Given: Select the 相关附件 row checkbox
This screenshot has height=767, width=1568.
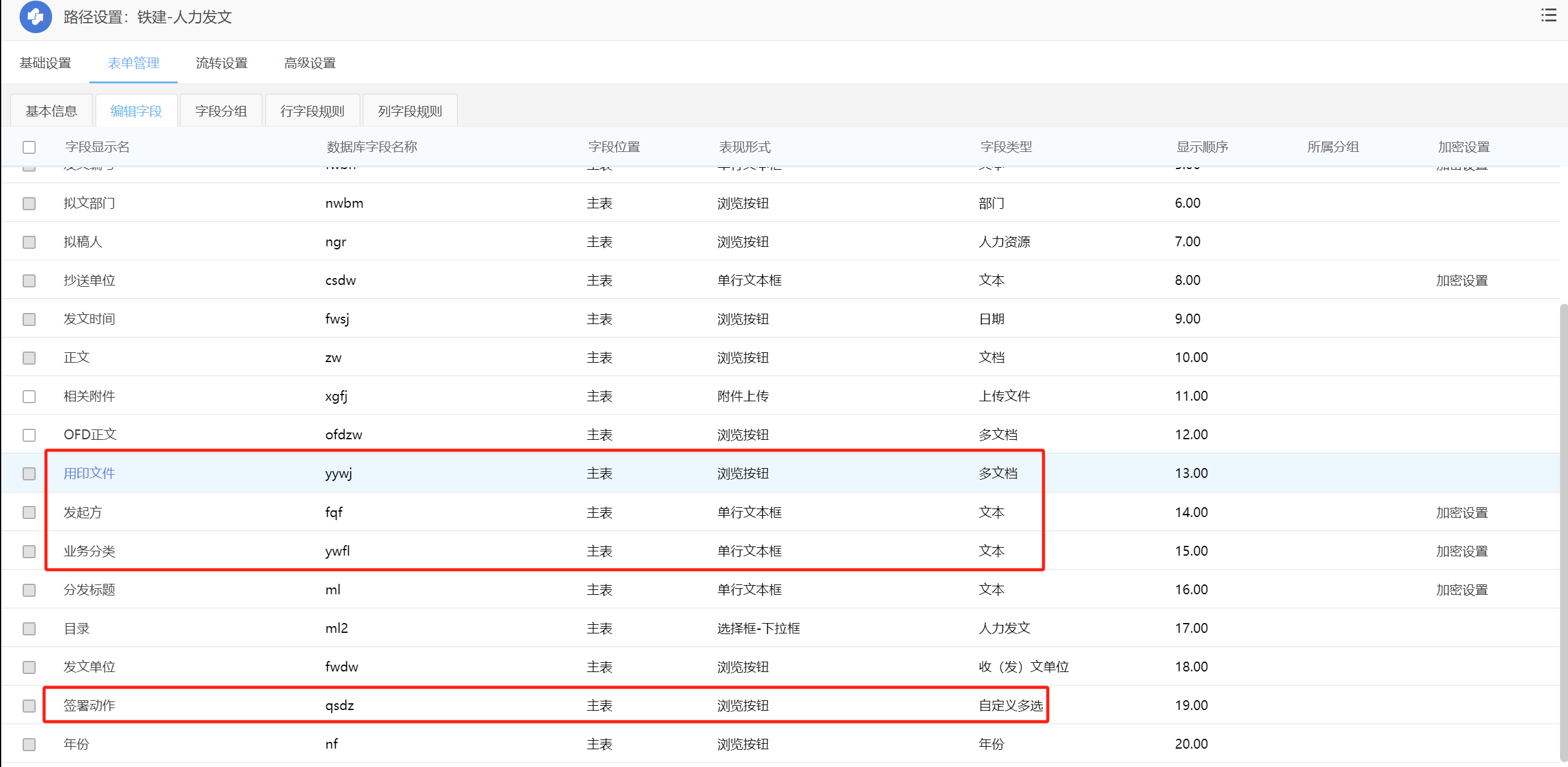Looking at the screenshot, I should pyautogui.click(x=29, y=396).
